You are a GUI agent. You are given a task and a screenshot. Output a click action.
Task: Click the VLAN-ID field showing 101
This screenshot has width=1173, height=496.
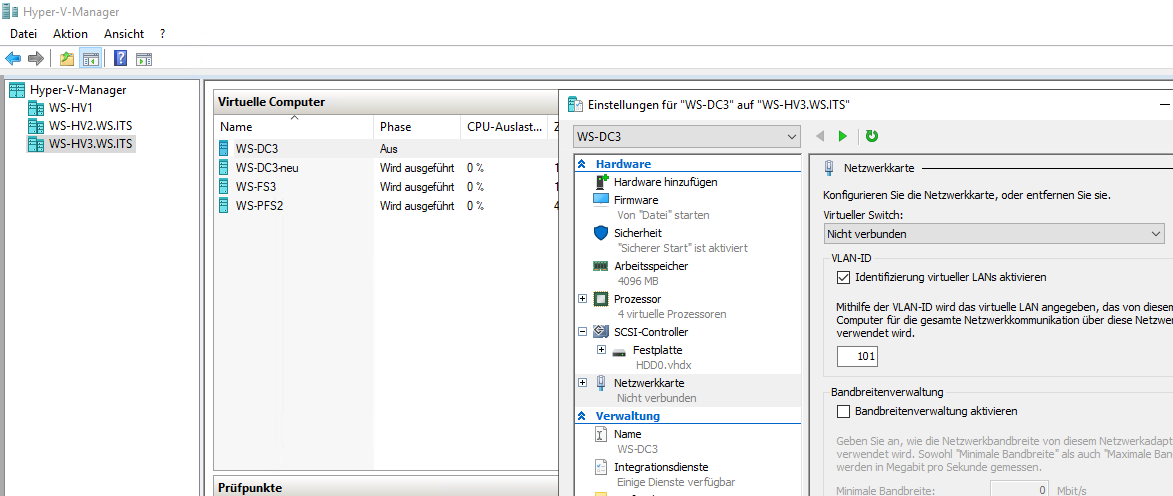[x=857, y=356]
